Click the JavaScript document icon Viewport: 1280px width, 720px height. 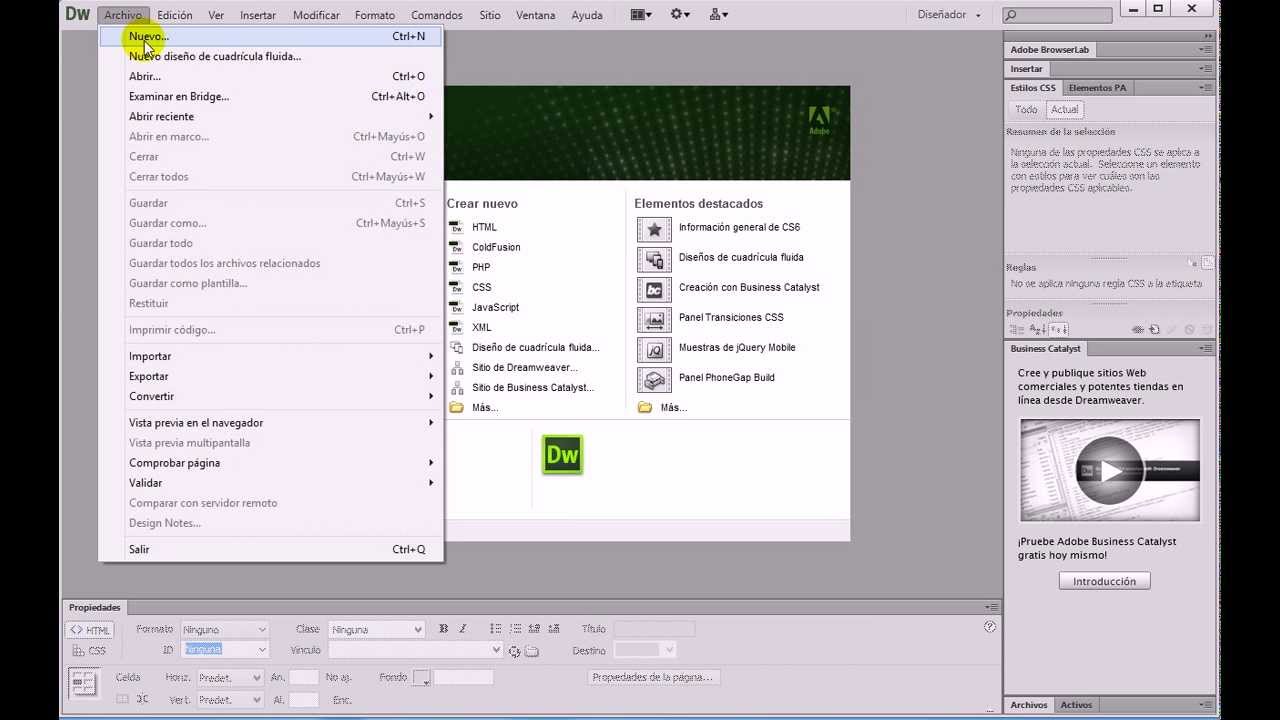click(456, 307)
